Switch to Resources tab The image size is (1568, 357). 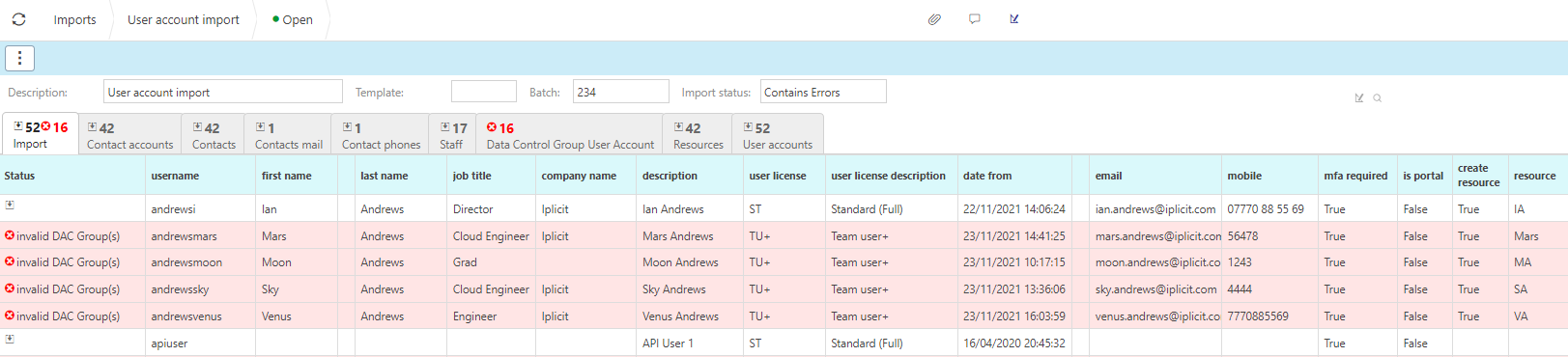coord(698,135)
